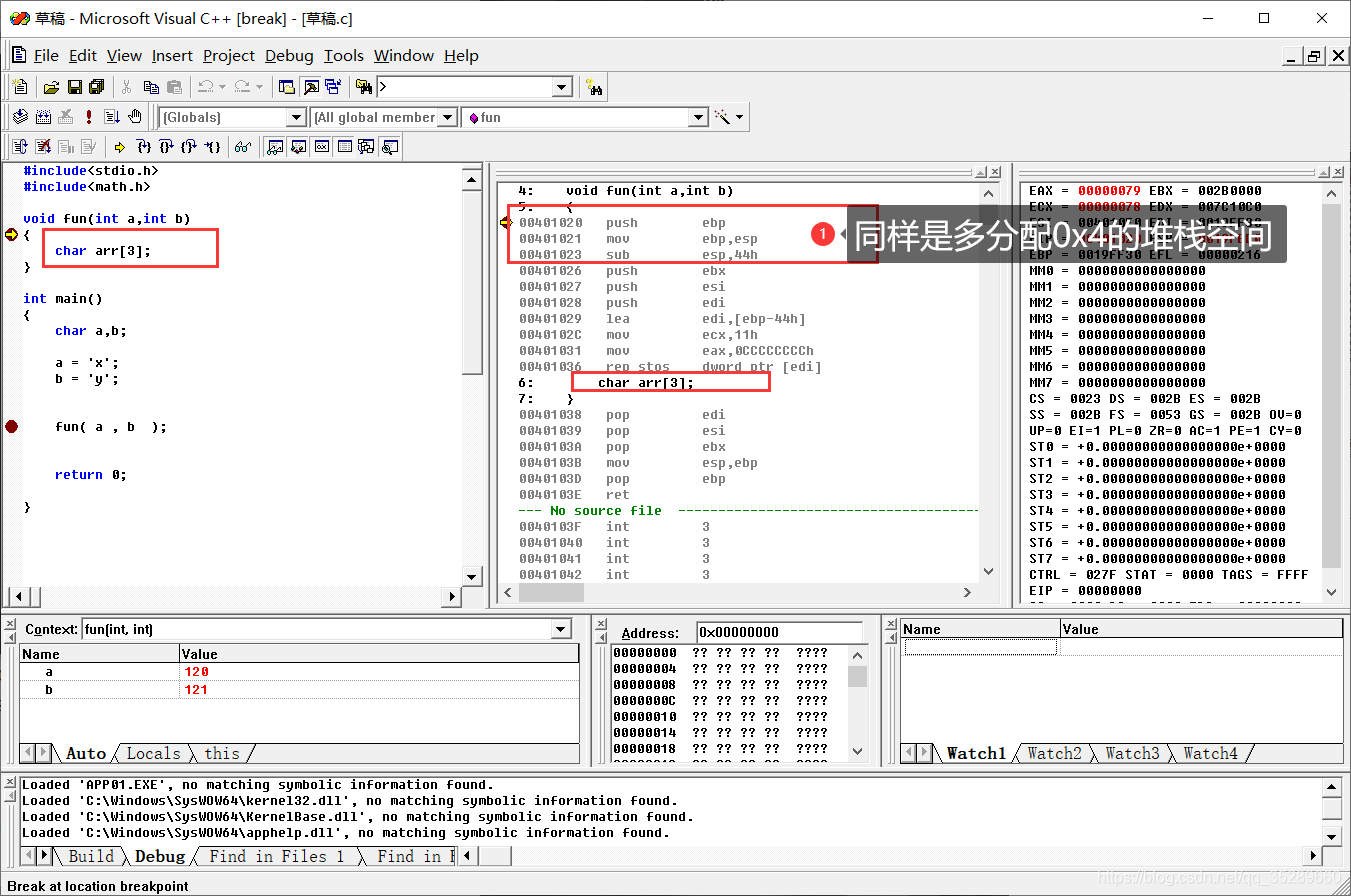Screen dimensions: 1351x896
Task: Toggle the Watch window
Action: pyautogui.click(x=274, y=147)
